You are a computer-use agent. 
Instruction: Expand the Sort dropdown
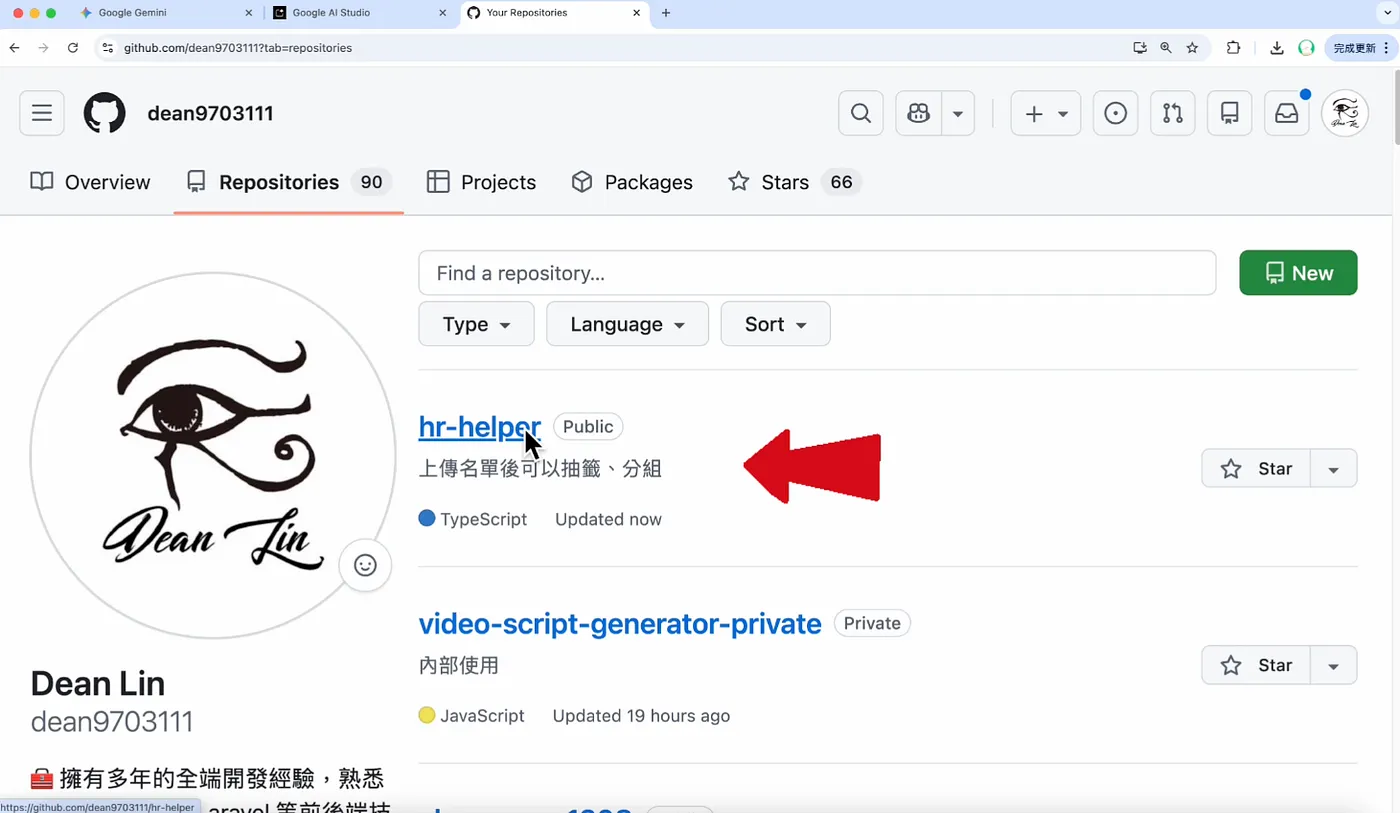click(775, 324)
